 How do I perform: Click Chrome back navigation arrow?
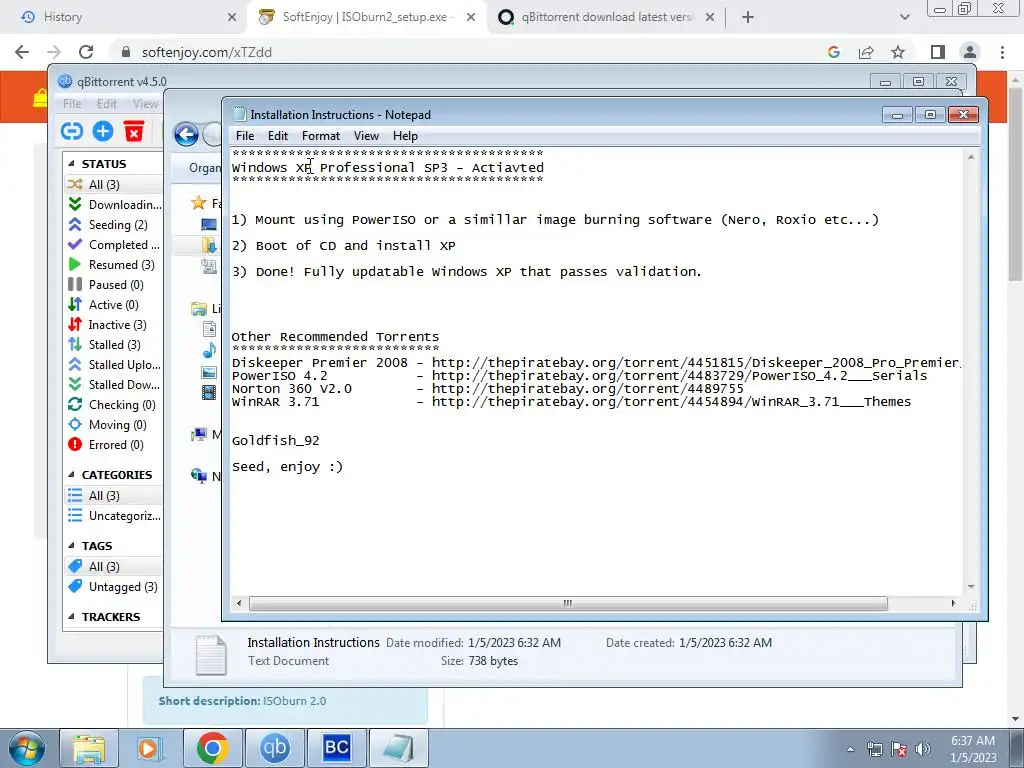coord(22,52)
